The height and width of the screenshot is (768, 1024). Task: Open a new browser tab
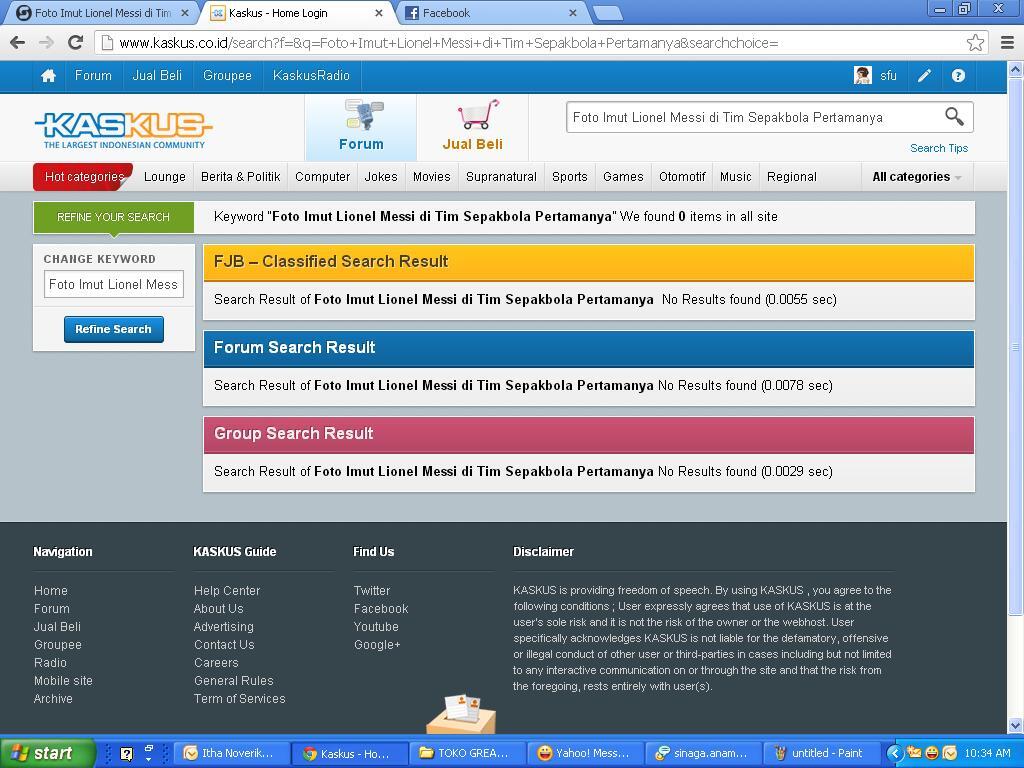click(606, 13)
